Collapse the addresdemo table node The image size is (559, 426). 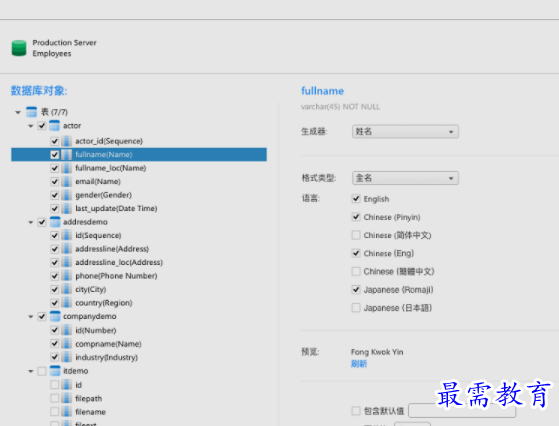point(31,223)
